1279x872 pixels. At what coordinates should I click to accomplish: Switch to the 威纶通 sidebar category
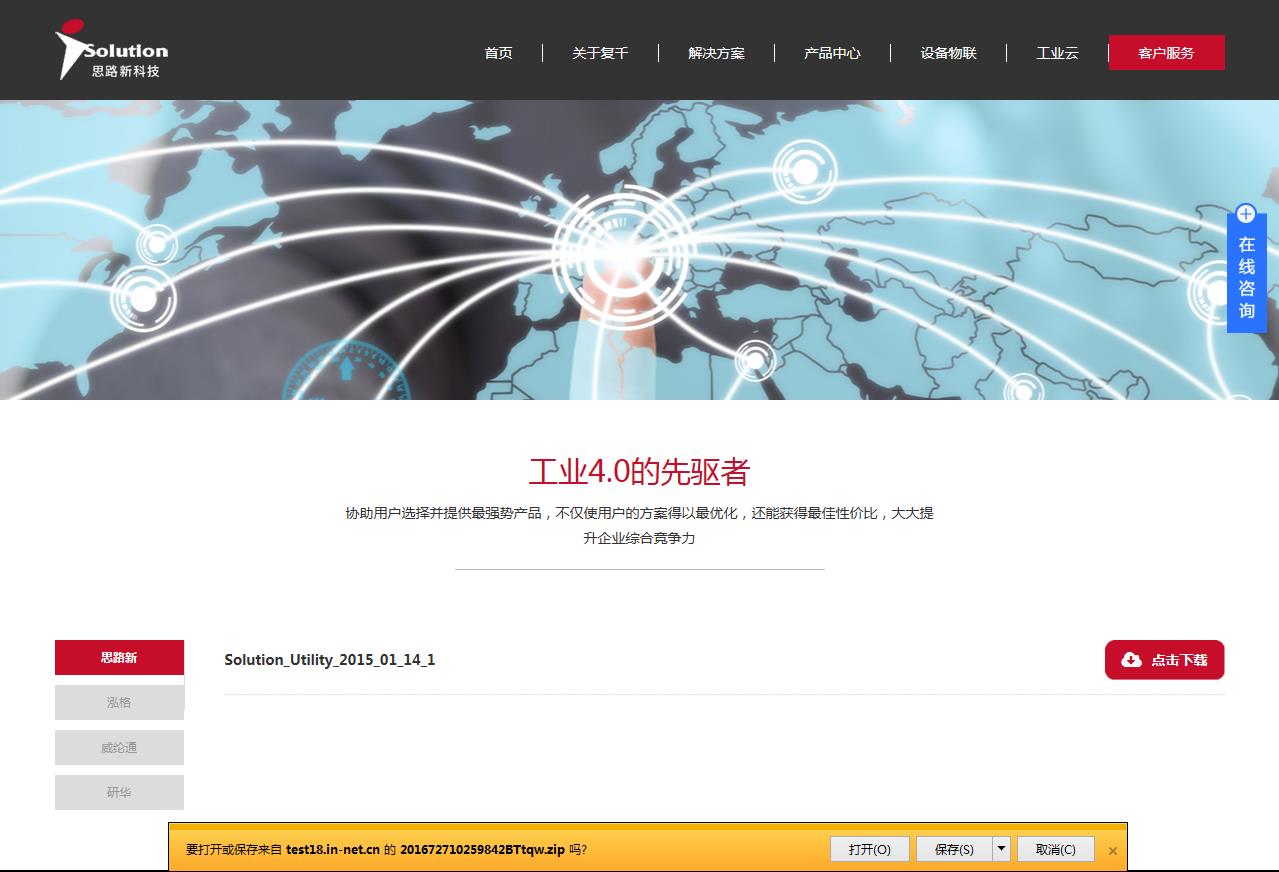(119, 747)
